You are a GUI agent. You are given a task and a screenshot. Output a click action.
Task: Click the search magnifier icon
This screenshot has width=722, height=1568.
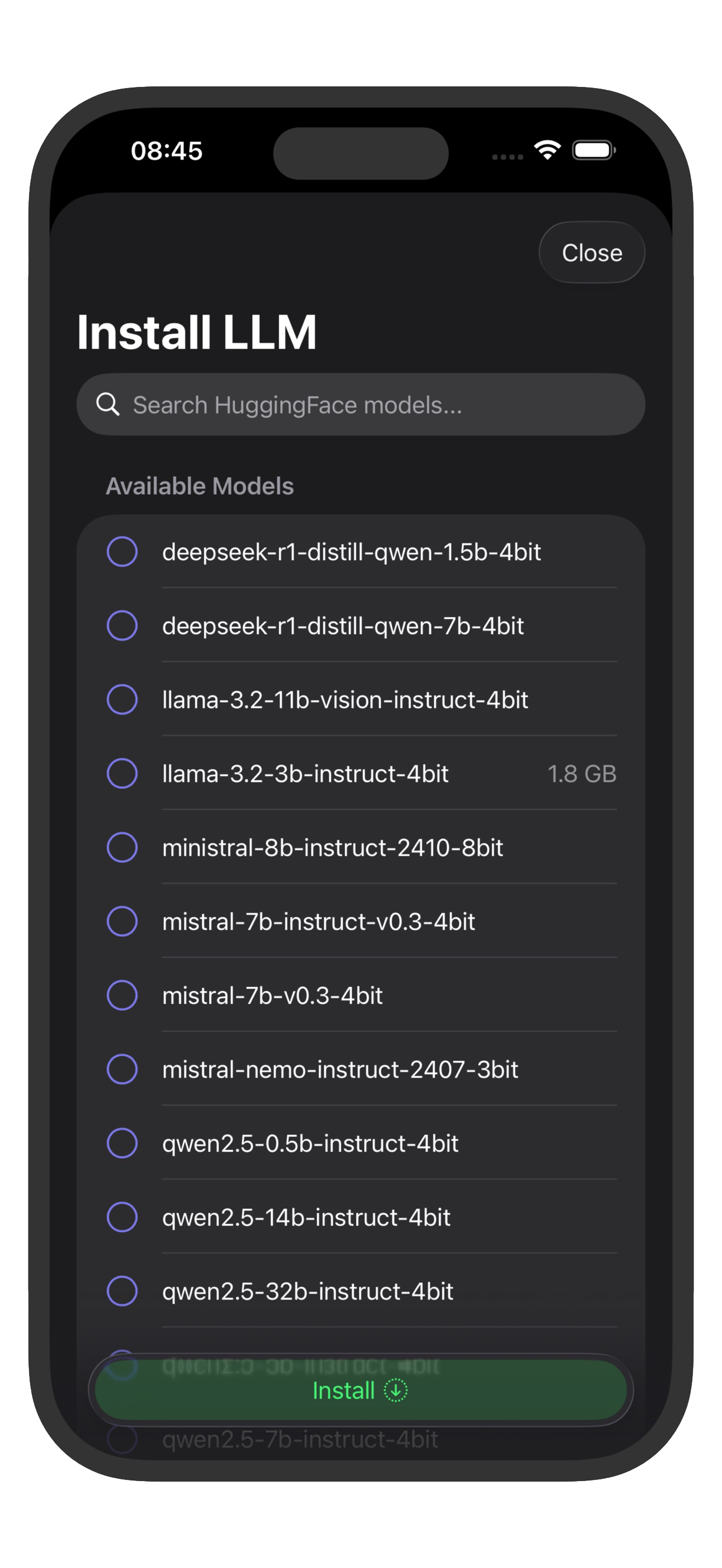(x=109, y=403)
